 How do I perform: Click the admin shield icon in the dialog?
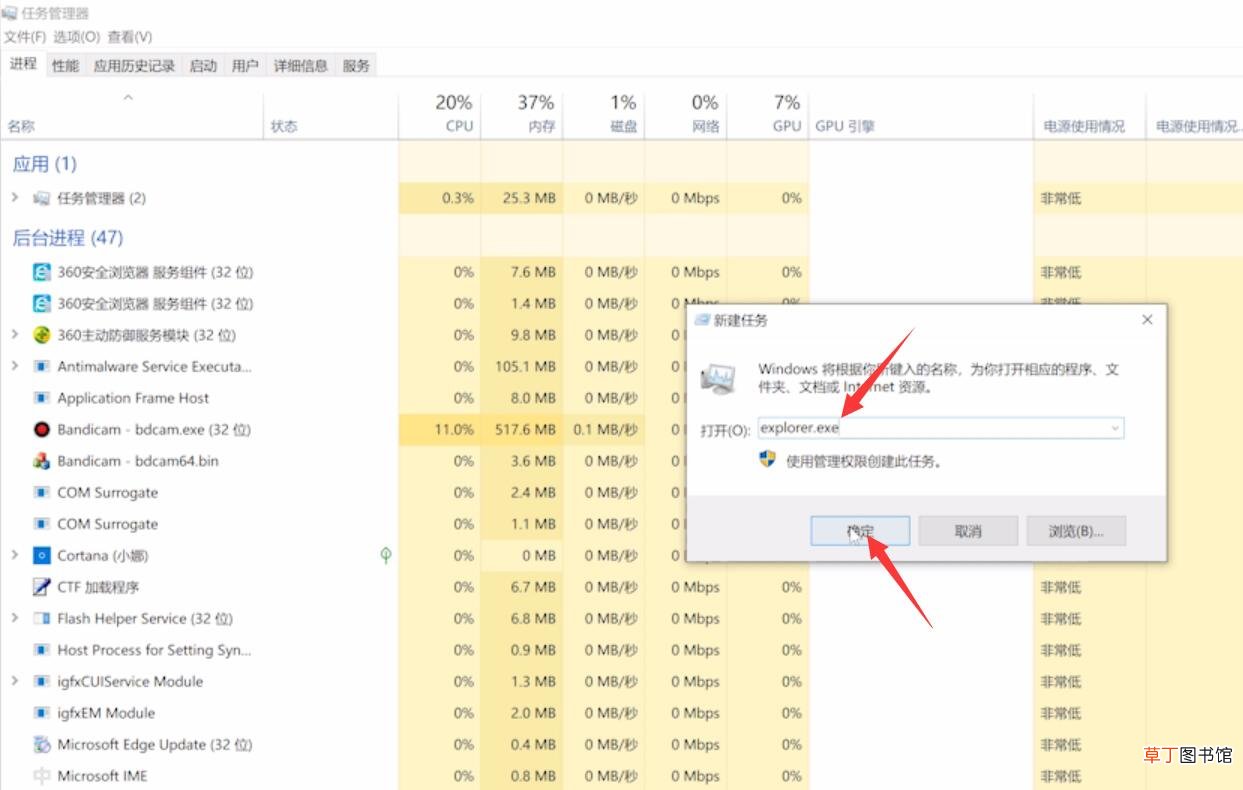coord(767,459)
